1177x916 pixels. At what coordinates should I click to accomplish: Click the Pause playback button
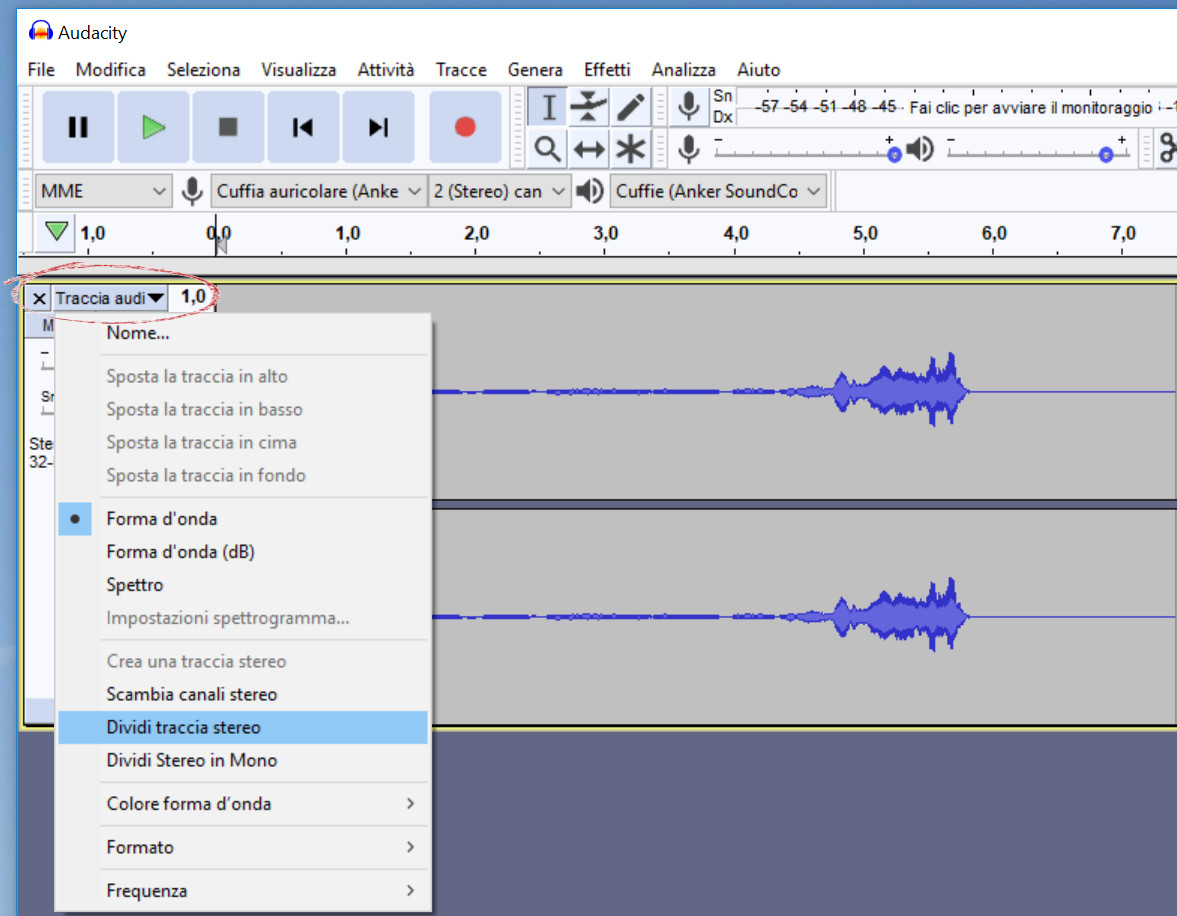[78, 127]
